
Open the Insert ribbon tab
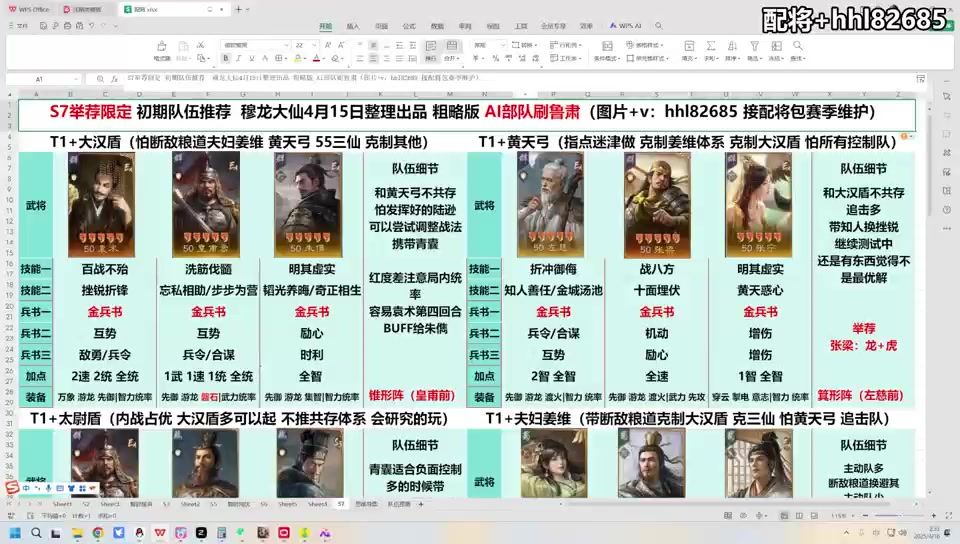pos(353,26)
